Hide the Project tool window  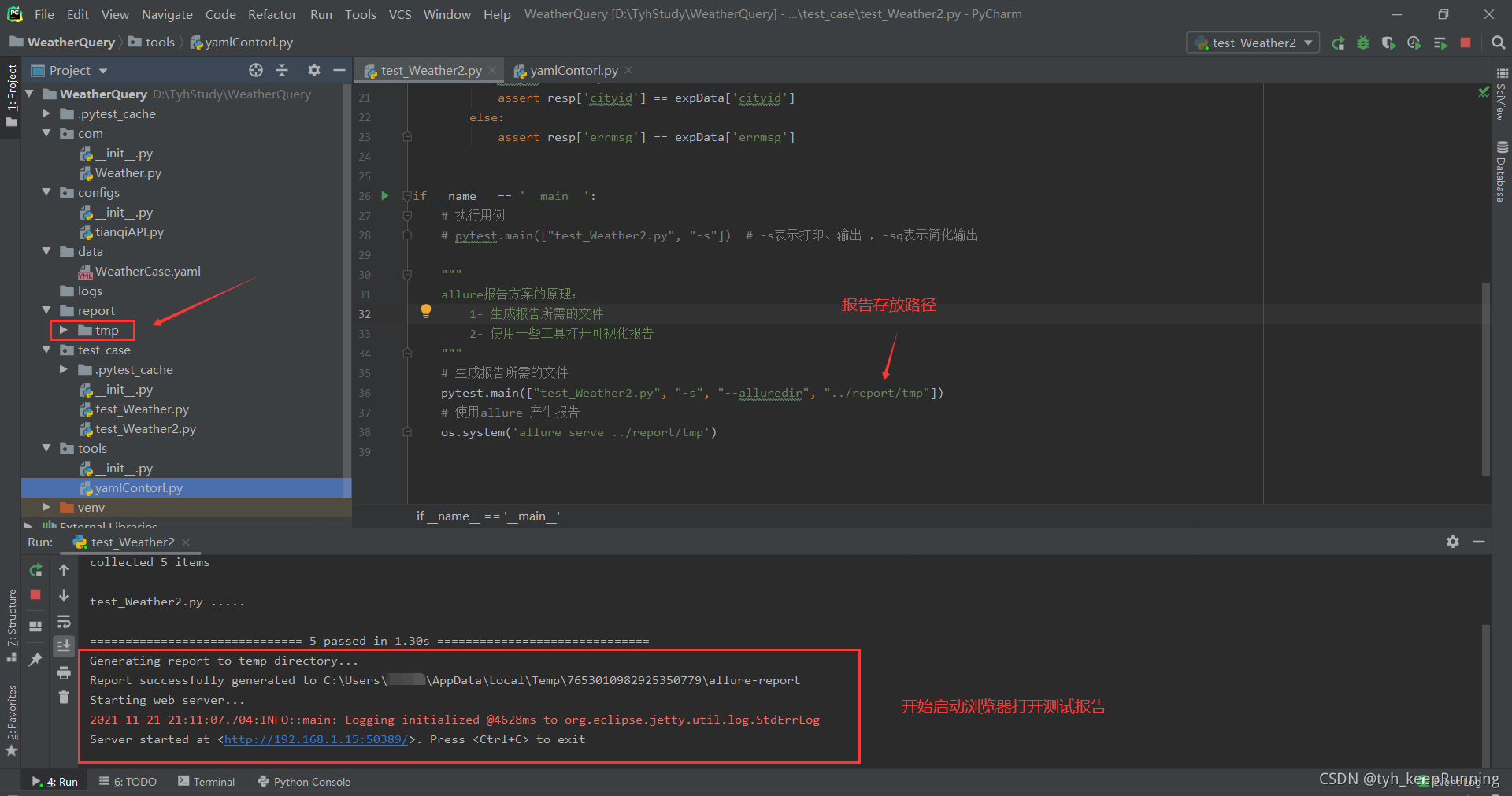(x=339, y=70)
